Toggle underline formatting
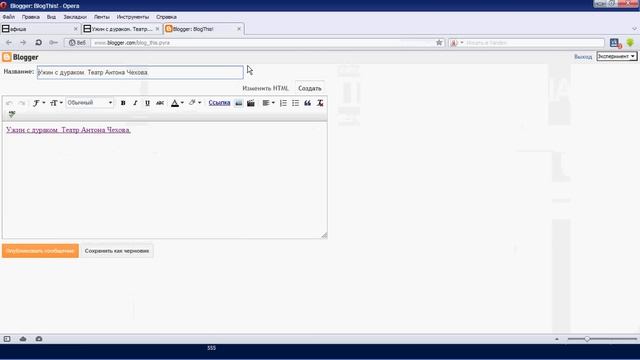Image resolution: width=640 pixels, height=360 pixels. [x=147, y=103]
